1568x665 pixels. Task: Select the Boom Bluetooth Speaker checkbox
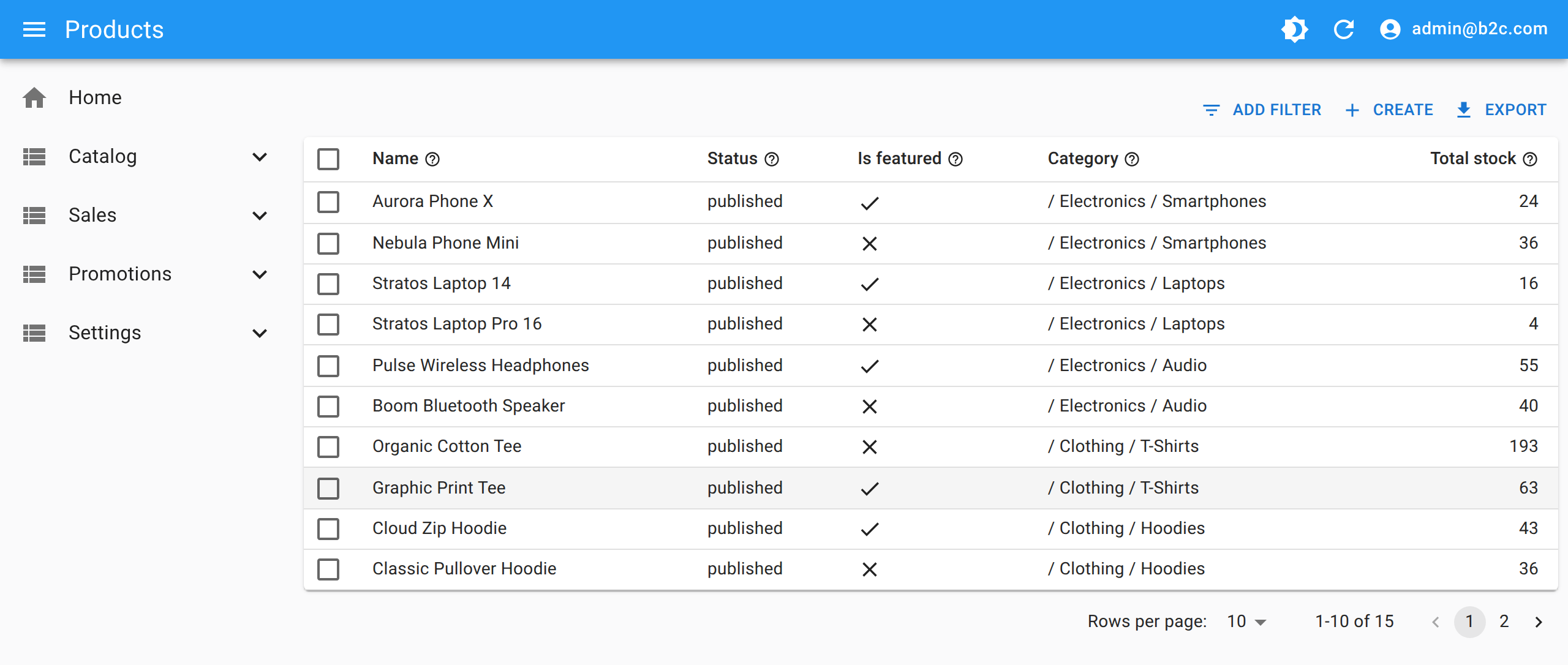pyautogui.click(x=328, y=407)
